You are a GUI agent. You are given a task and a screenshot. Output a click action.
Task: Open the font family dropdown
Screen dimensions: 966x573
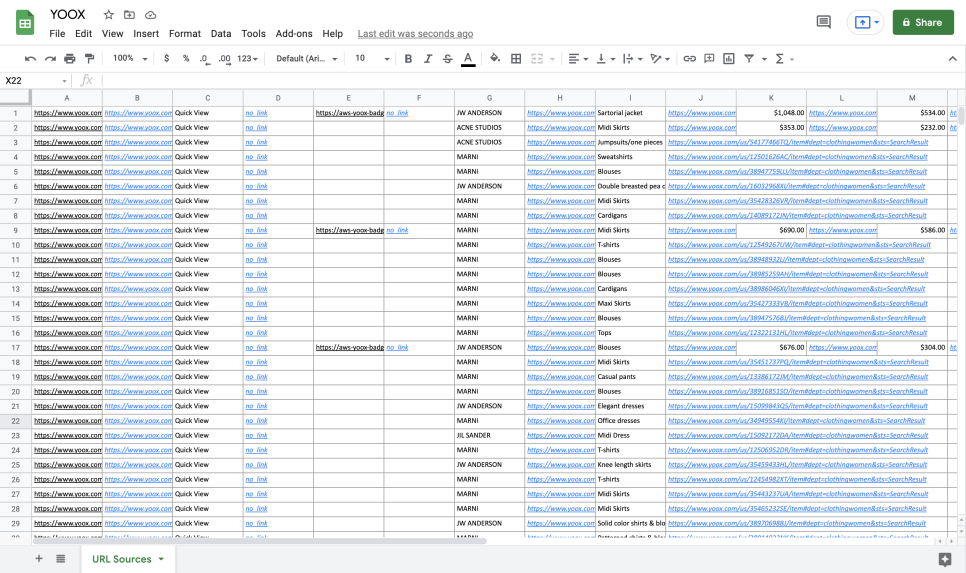[x=307, y=59]
